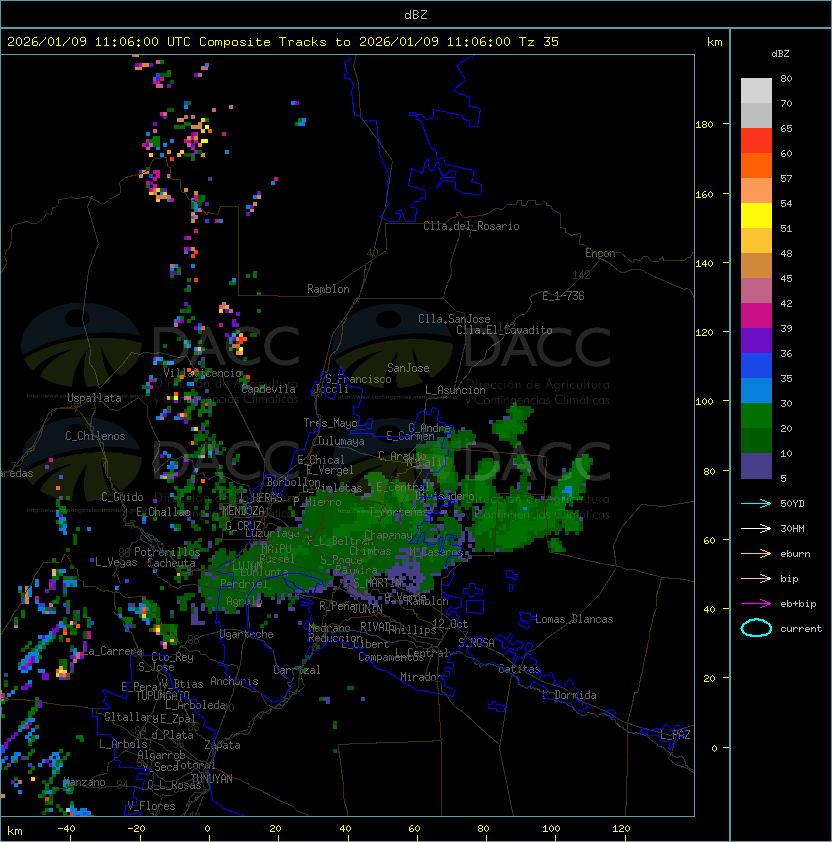This screenshot has width=832, height=842.
Task: Click the 'C_Chilenos' map label
Action: tap(95, 436)
